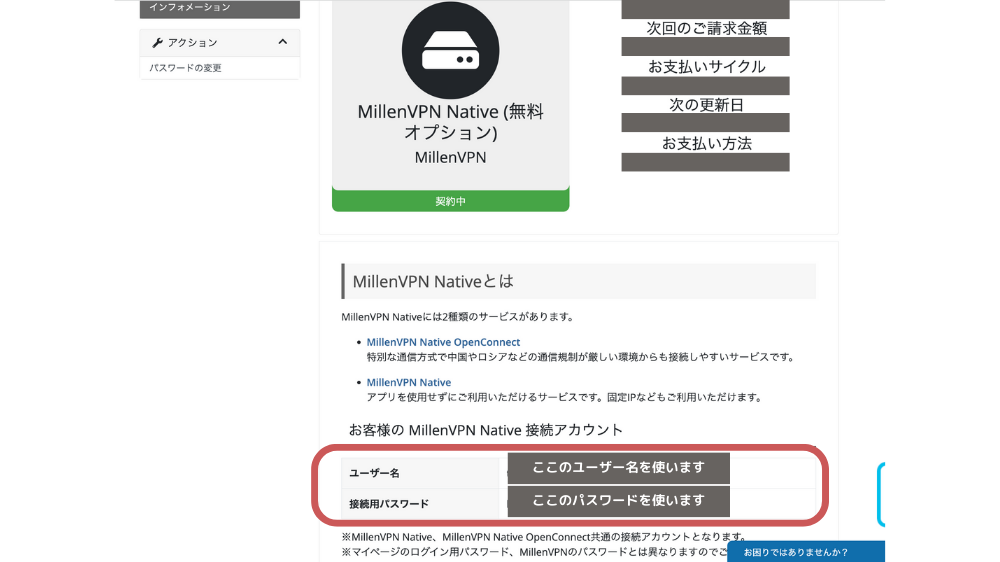The width and height of the screenshot is (1000, 562).
Task: Open the MillenVPN Native link about 固定IP
Action: (x=408, y=382)
